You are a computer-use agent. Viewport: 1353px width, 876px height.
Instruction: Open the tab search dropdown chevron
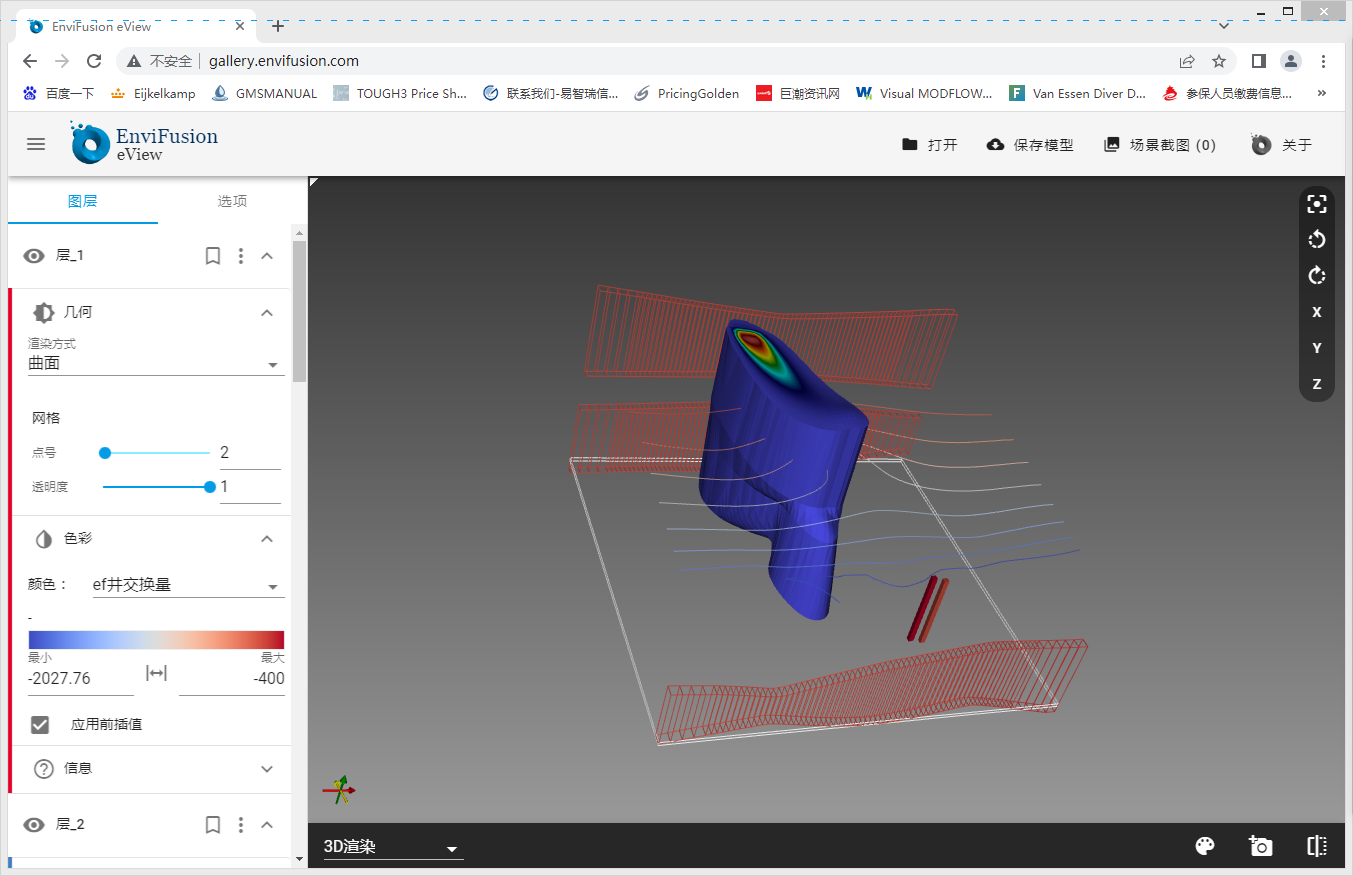pos(1224,26)
